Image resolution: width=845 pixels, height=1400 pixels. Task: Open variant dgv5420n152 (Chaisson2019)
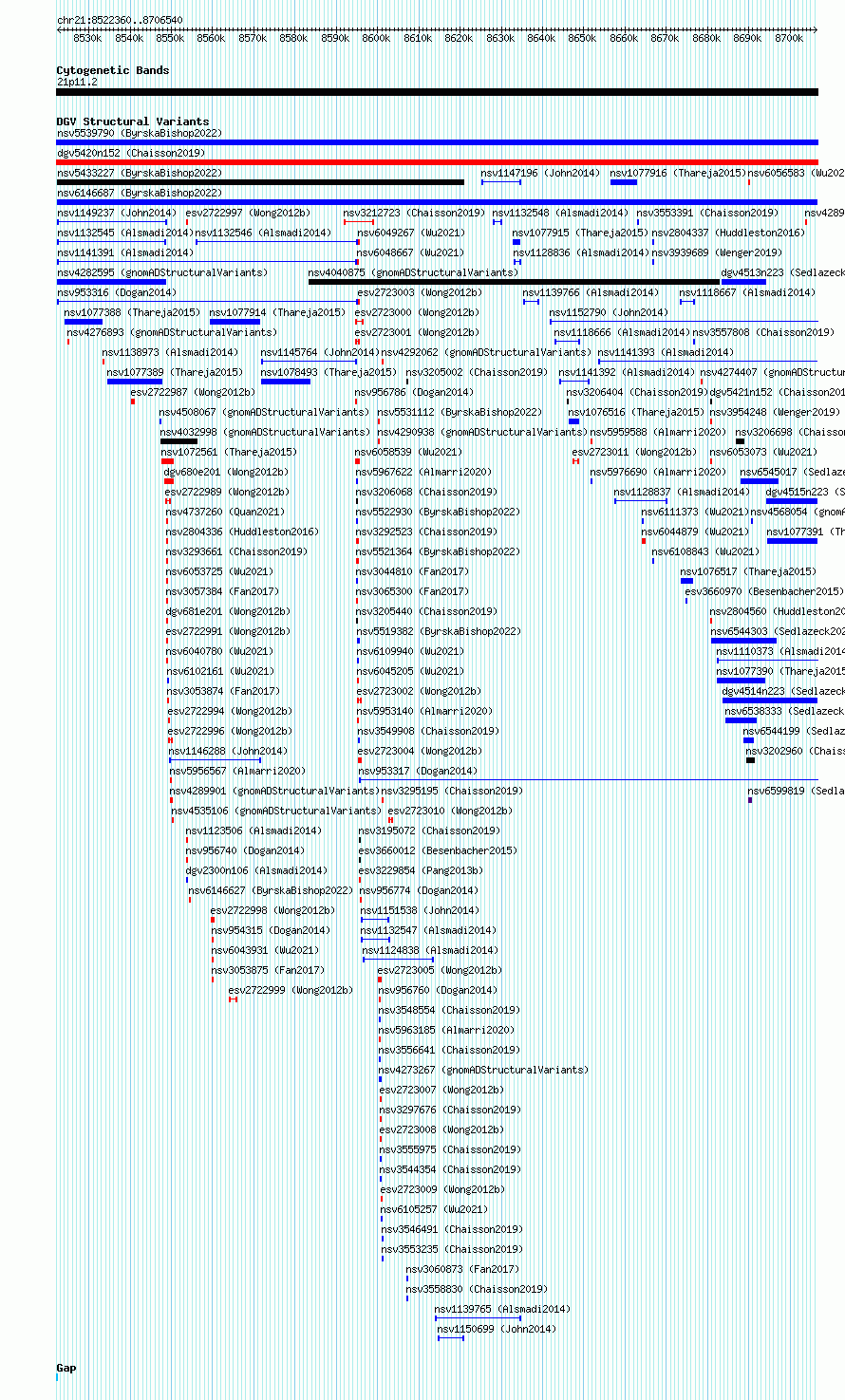tap(131, 153)
